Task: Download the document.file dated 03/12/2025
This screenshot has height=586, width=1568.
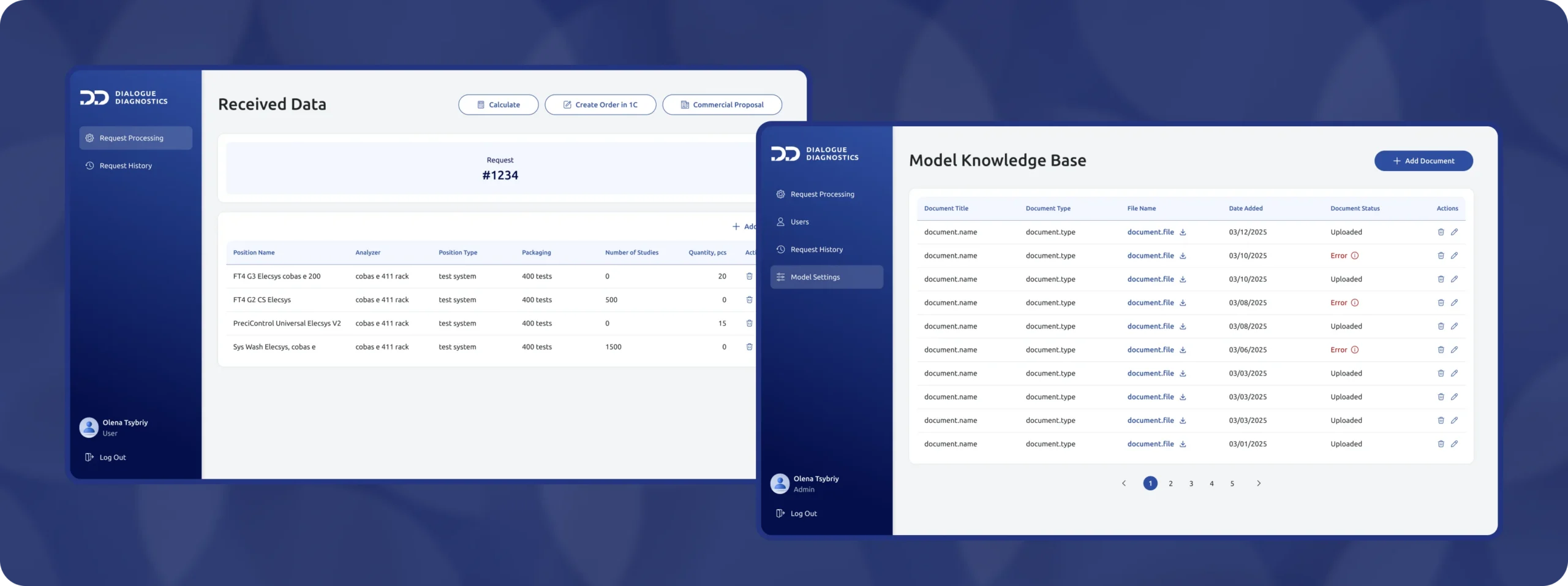Action: click(1183, 232)
